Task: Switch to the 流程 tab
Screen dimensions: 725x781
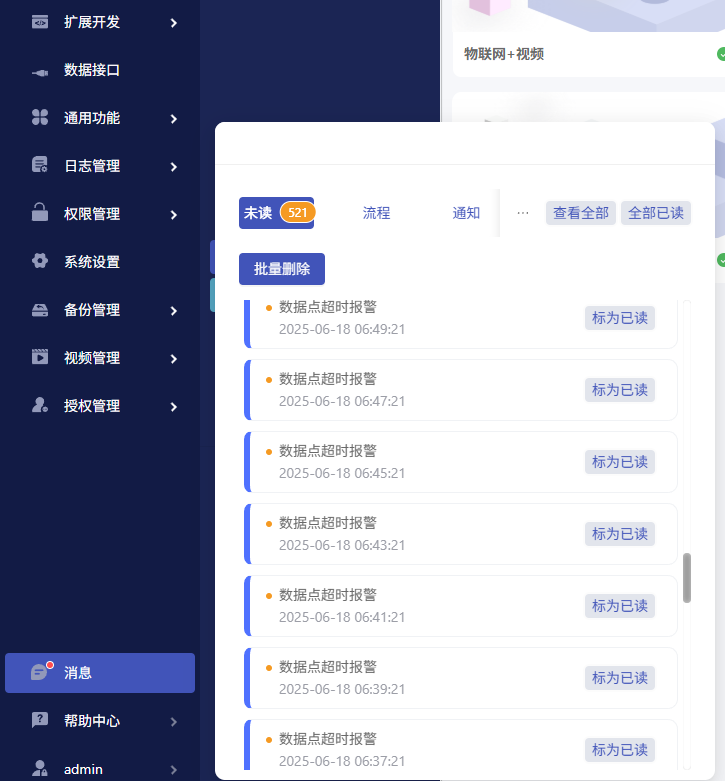Action: pos(376,213)
